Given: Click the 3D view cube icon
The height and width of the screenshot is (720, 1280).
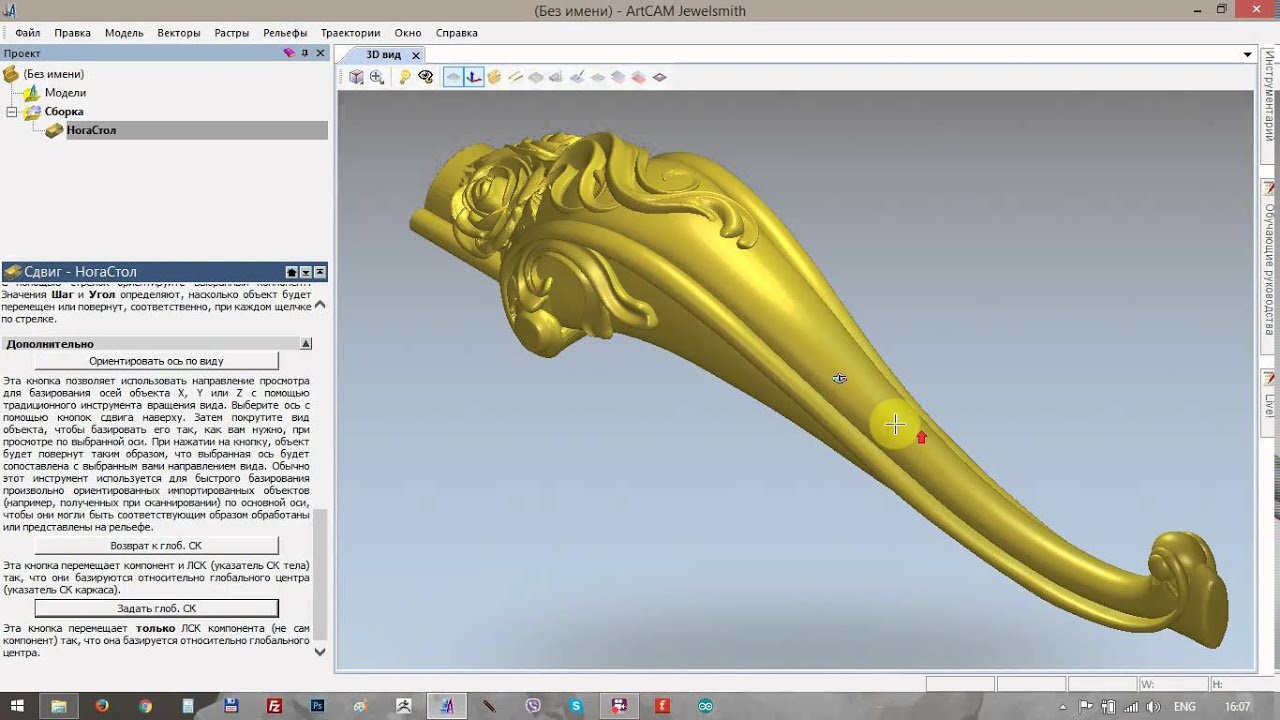Looking at the screenshot, I should 356,77.
